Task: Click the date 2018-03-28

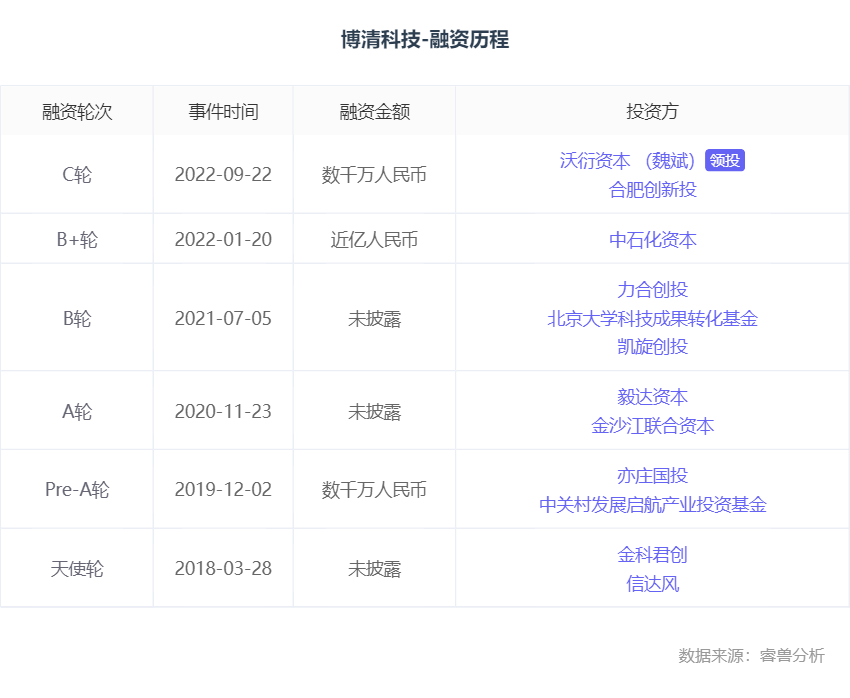Action: 223,569
